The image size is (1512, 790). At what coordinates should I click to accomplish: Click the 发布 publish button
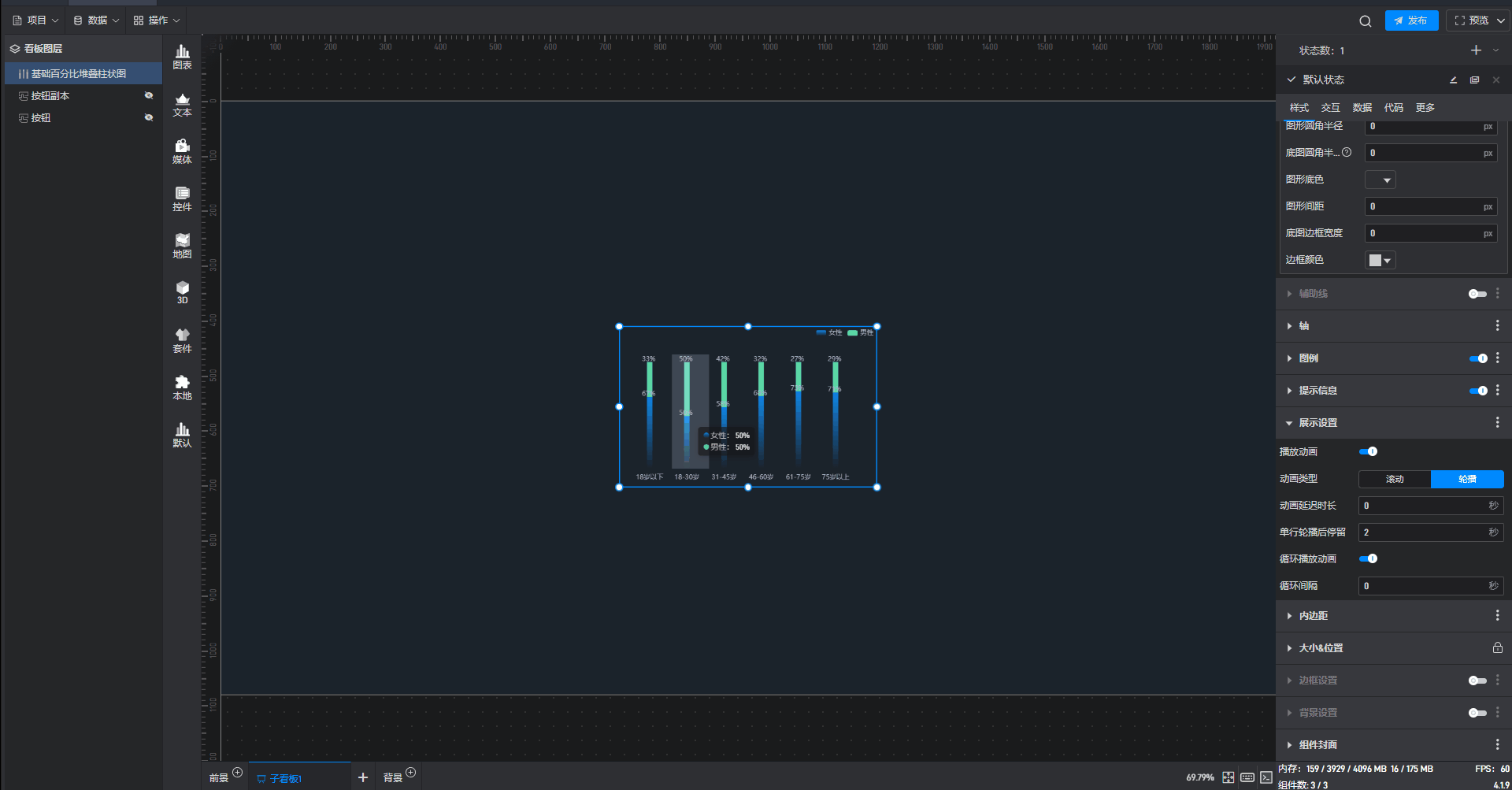pos(1411,20)
